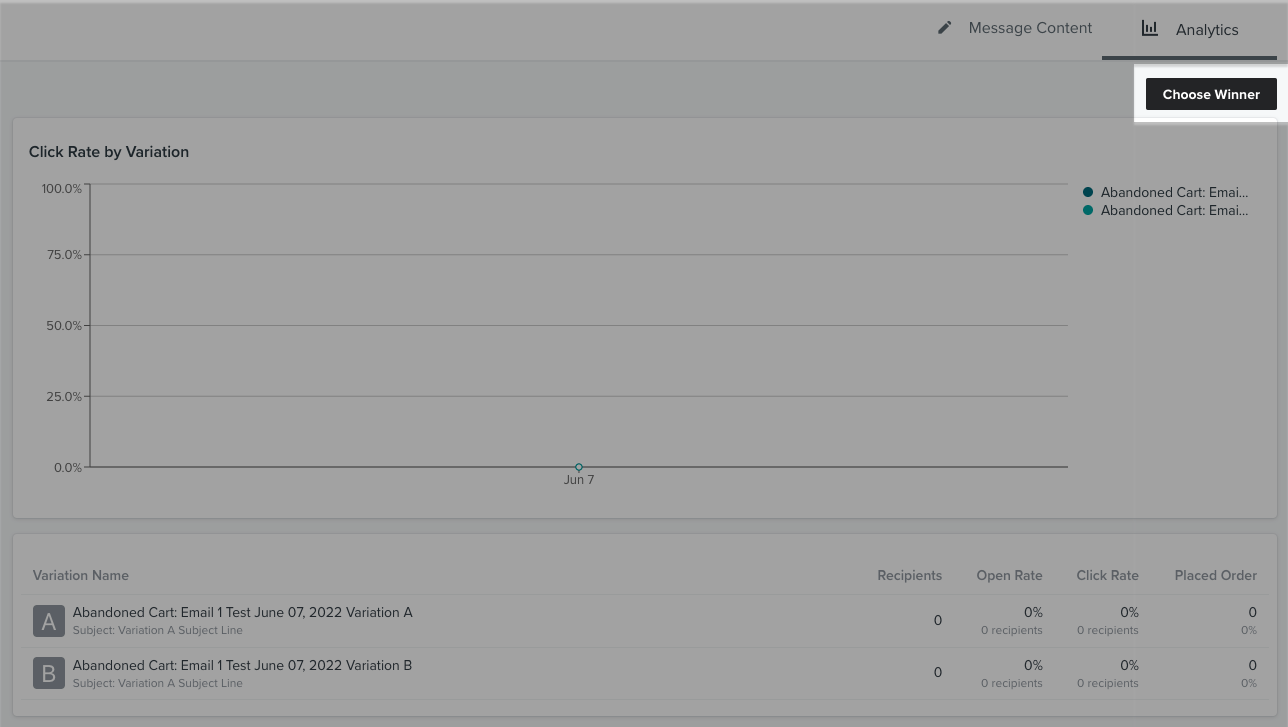Viewport: 1288px width, 727px height.
Task: Toggle visibility of Variation B in chart legend
Action: [1174, 210]
